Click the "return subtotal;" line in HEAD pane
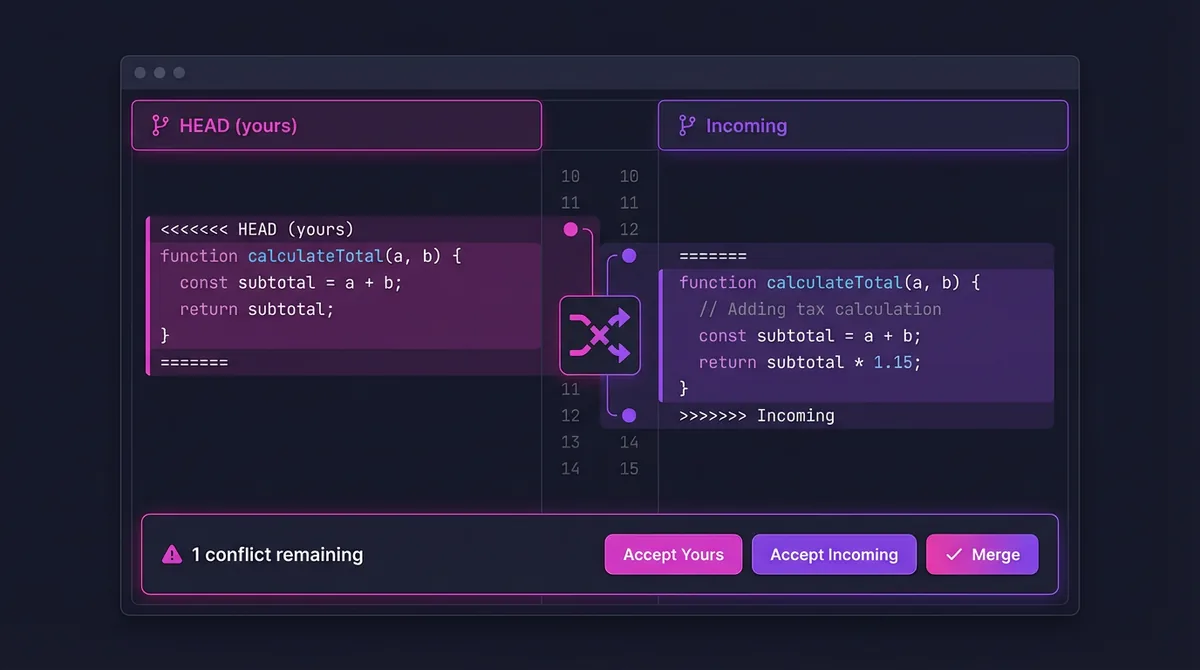 tap(257, 309)
